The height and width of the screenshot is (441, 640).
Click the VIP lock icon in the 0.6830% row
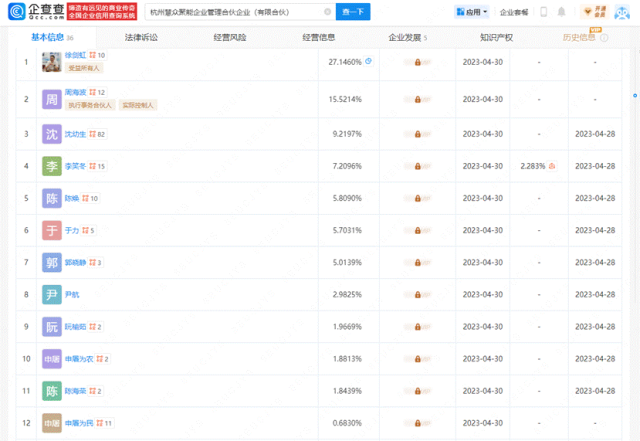[x=418, y=423]
